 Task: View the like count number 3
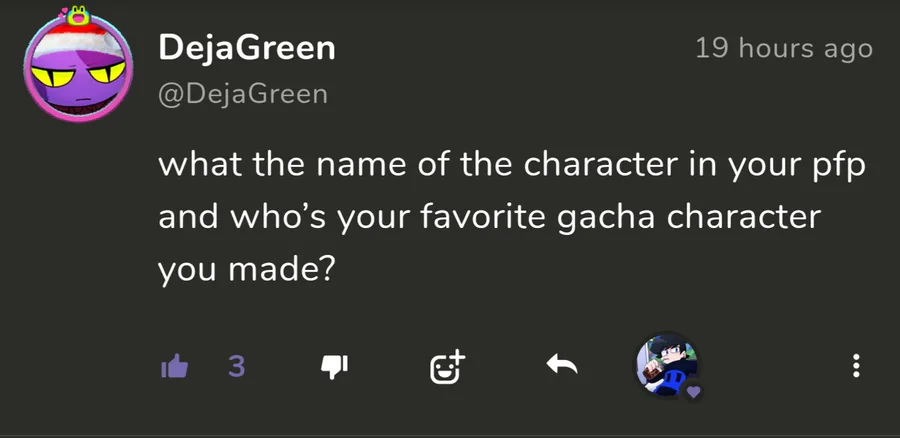(x=236, y=368)
